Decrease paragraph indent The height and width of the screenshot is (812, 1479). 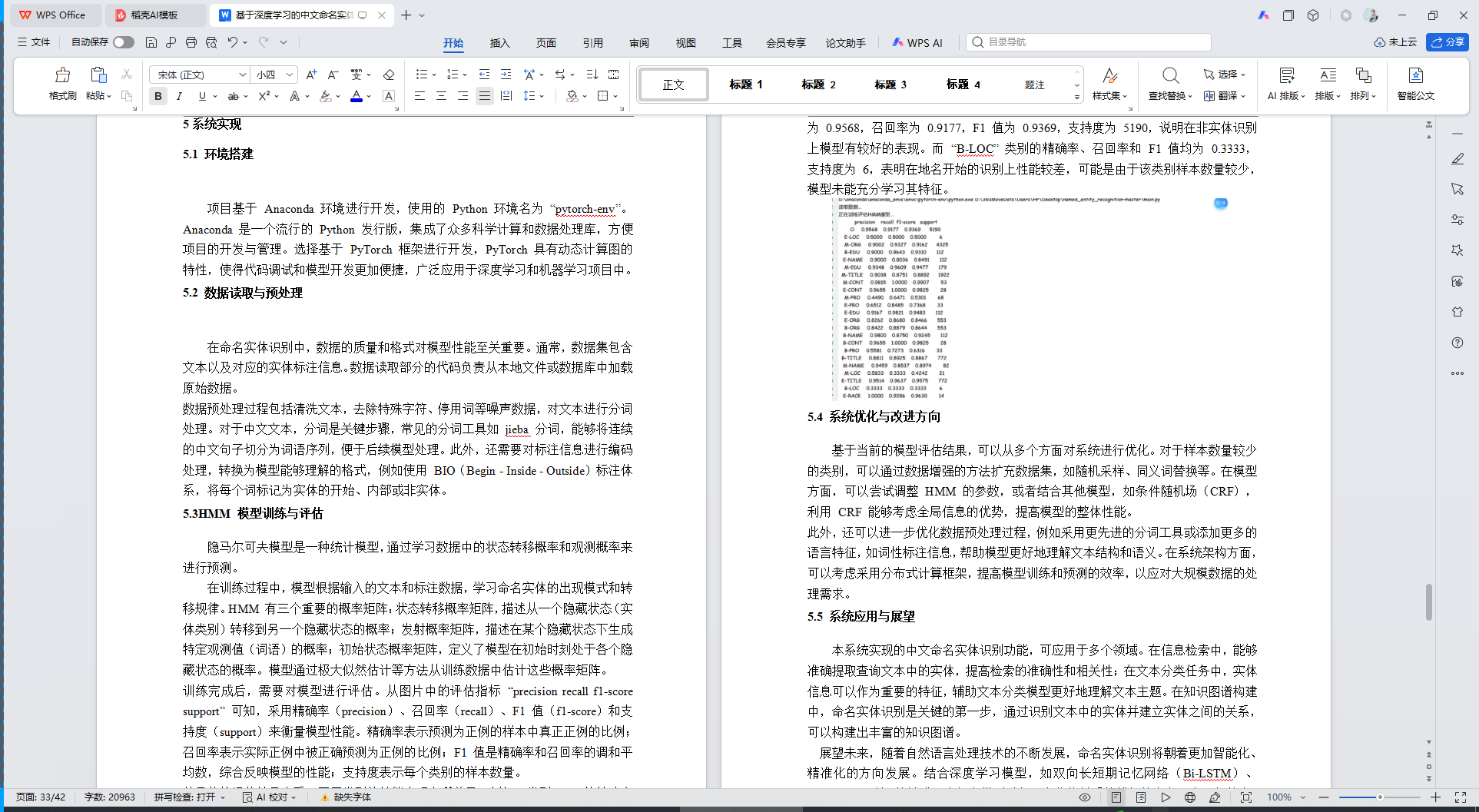484,75
